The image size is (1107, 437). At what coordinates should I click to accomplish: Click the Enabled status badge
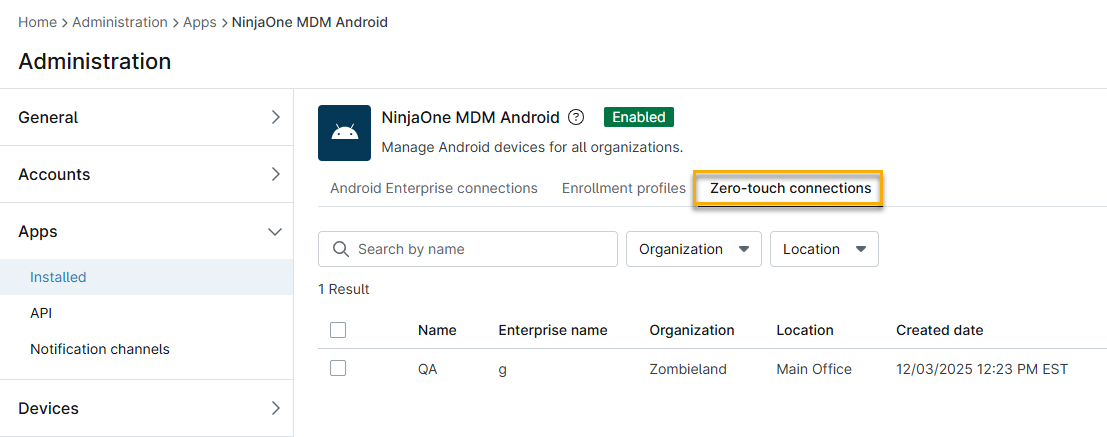click(x=639, y=117)
